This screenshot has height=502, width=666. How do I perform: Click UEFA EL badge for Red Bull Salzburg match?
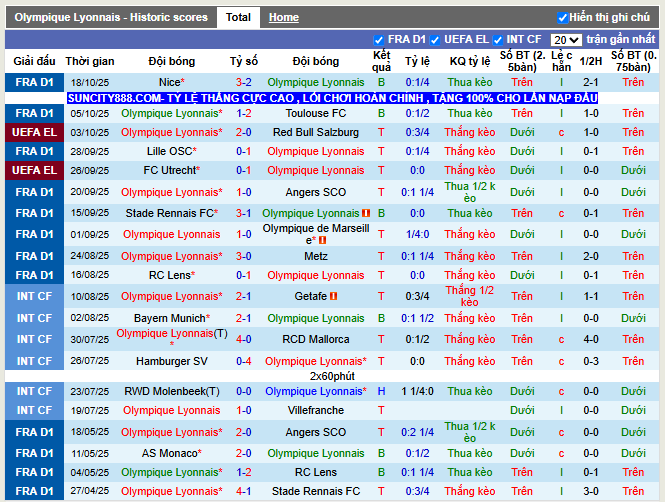coord(34,132)
